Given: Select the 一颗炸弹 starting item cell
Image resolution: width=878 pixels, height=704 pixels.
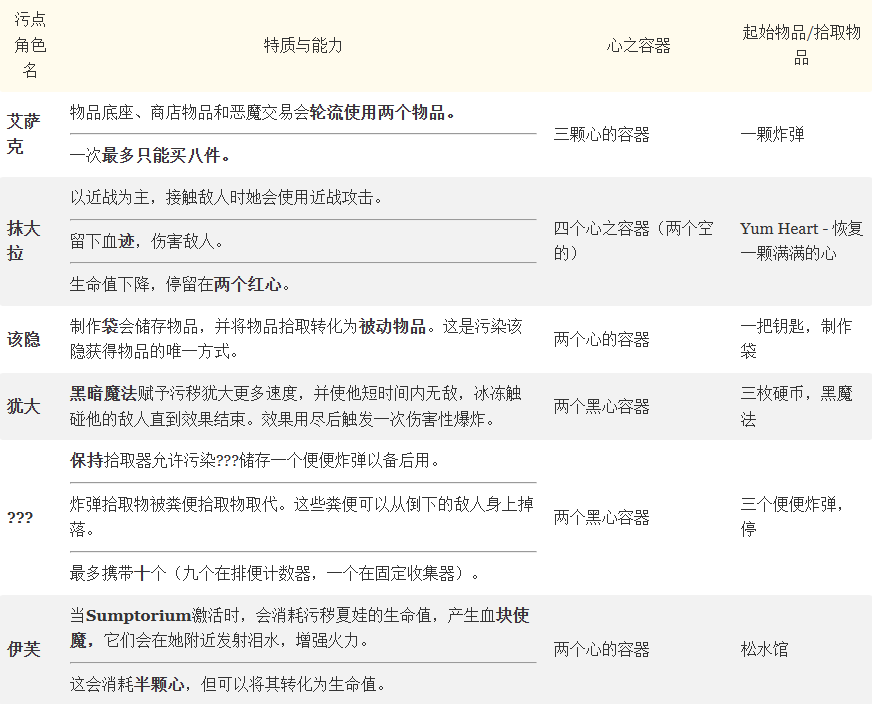Looking at the screenshot, I should pyautogui.click(x=772, y=134).
